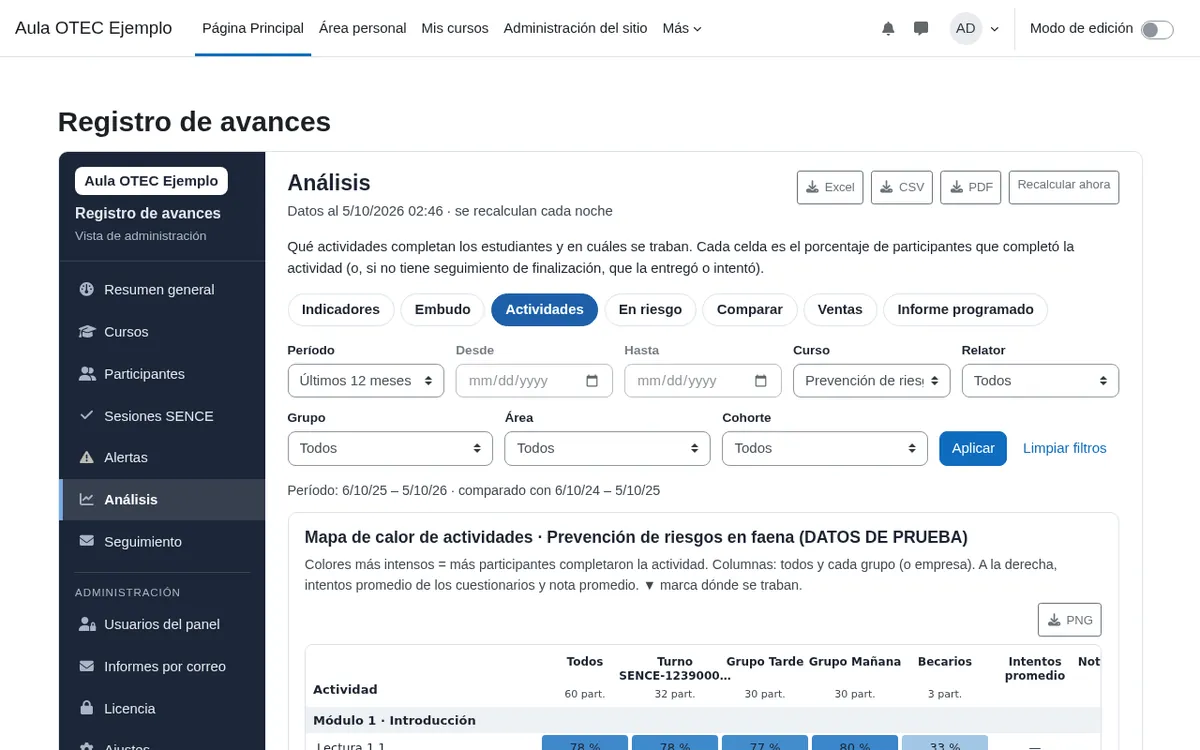Click the Participantes people icon
This screenshot has width=1200, height=750.
[86, 373]
